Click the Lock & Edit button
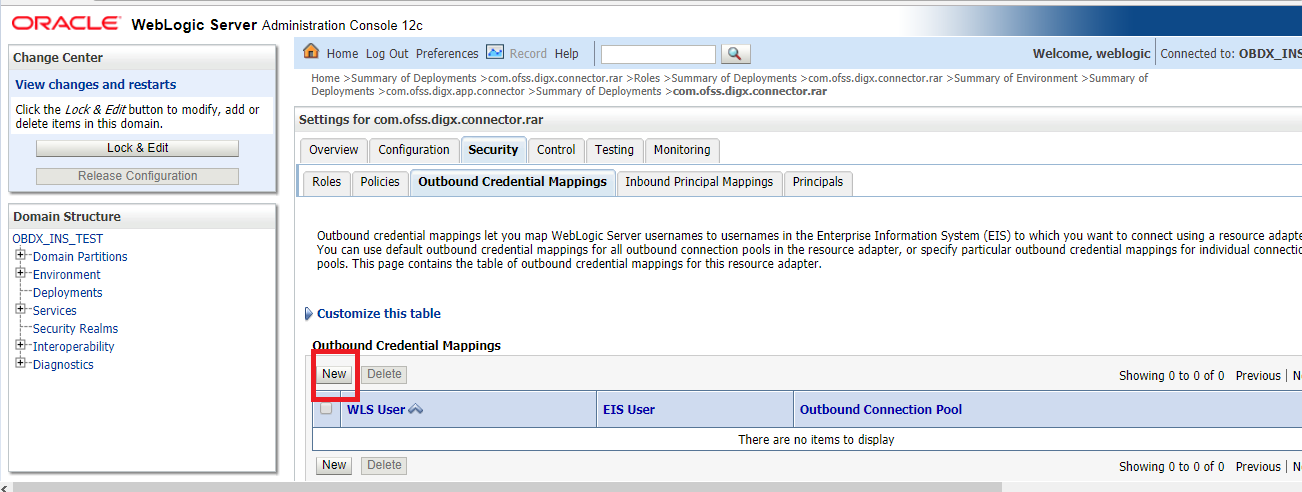 (x=138, y=148)
